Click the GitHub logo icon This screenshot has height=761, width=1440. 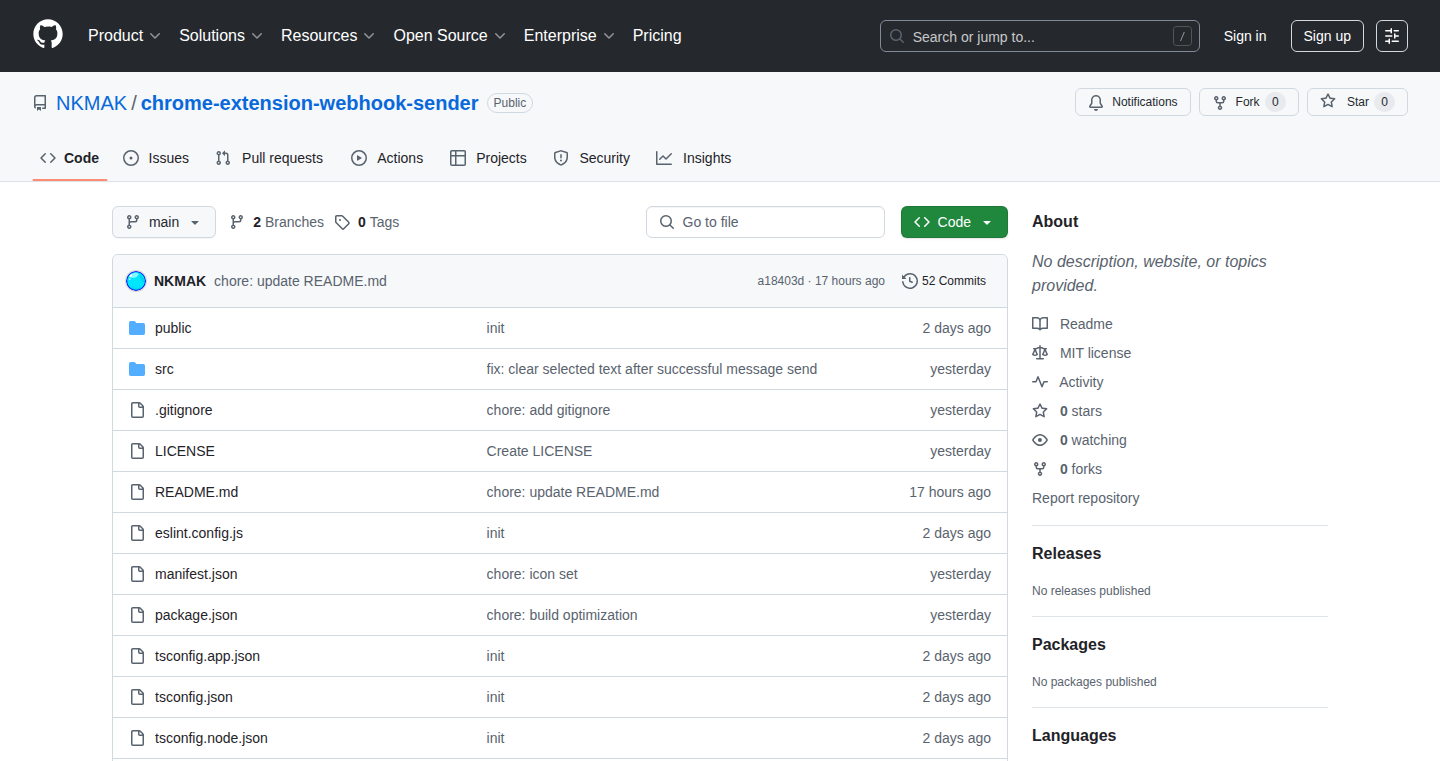[48, 35]
